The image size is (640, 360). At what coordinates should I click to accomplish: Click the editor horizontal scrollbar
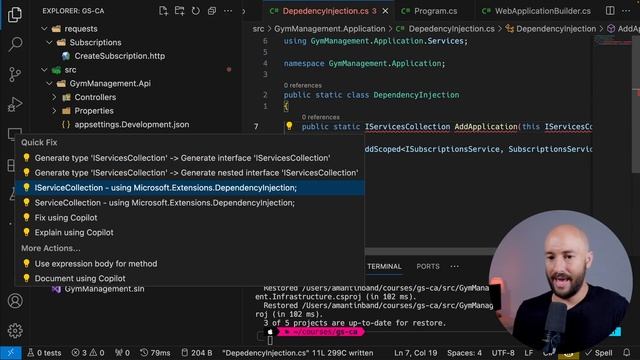pyautogui.click(x=431, y=251)
